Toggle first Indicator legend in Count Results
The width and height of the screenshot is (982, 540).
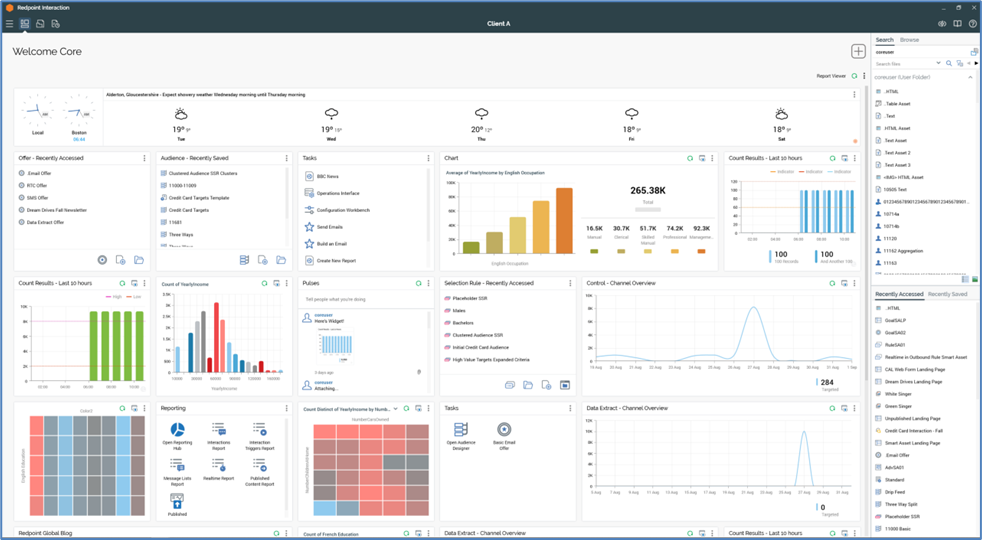(783, 172)
